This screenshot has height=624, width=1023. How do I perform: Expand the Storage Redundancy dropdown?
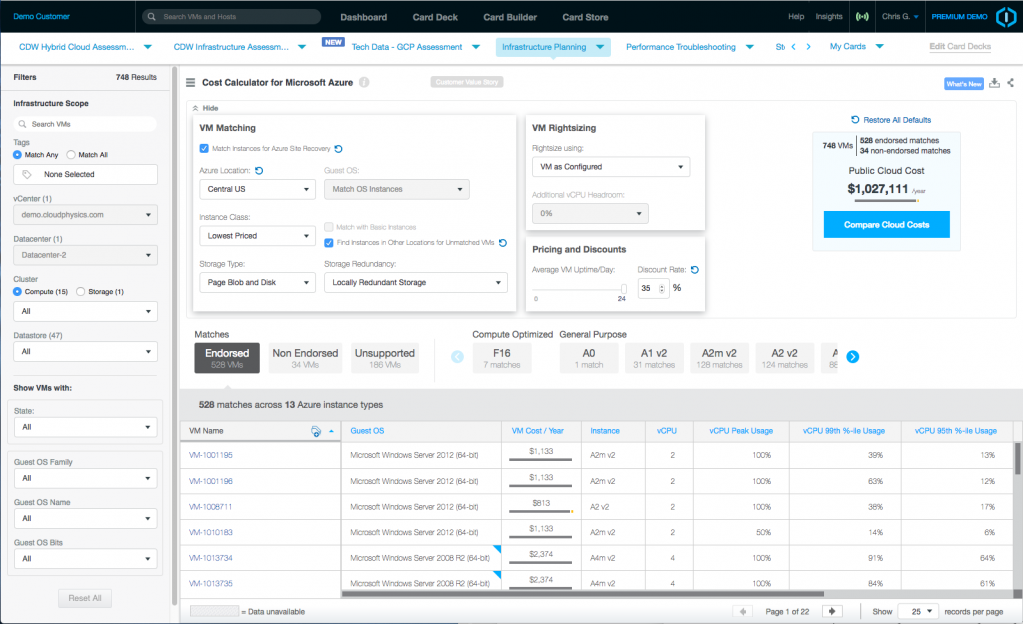[415, 283]
